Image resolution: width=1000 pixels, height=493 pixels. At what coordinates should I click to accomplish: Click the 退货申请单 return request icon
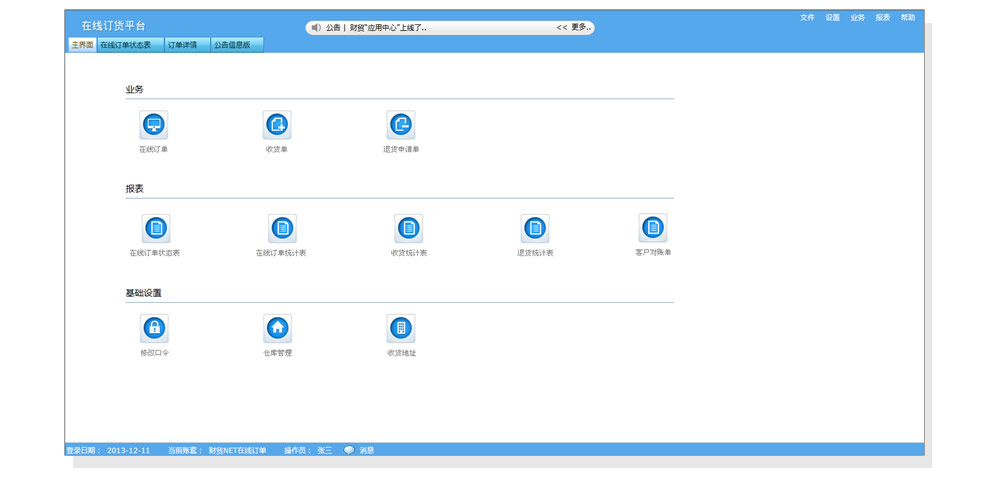click(401, 125)
